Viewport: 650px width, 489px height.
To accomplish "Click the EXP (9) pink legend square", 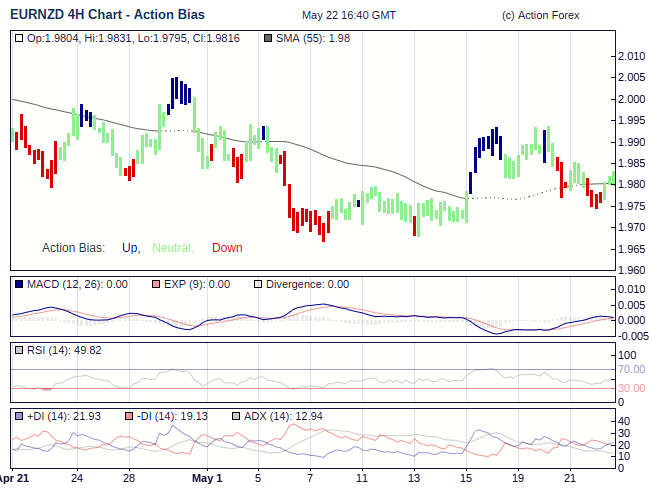I will [156, 284].
